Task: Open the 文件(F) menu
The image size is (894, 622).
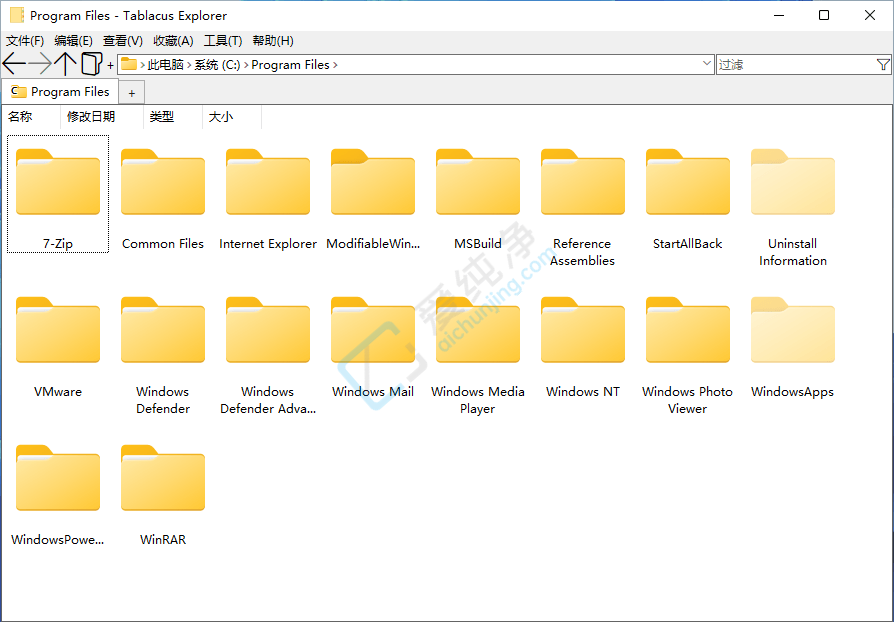Action: tap(25, 41)
